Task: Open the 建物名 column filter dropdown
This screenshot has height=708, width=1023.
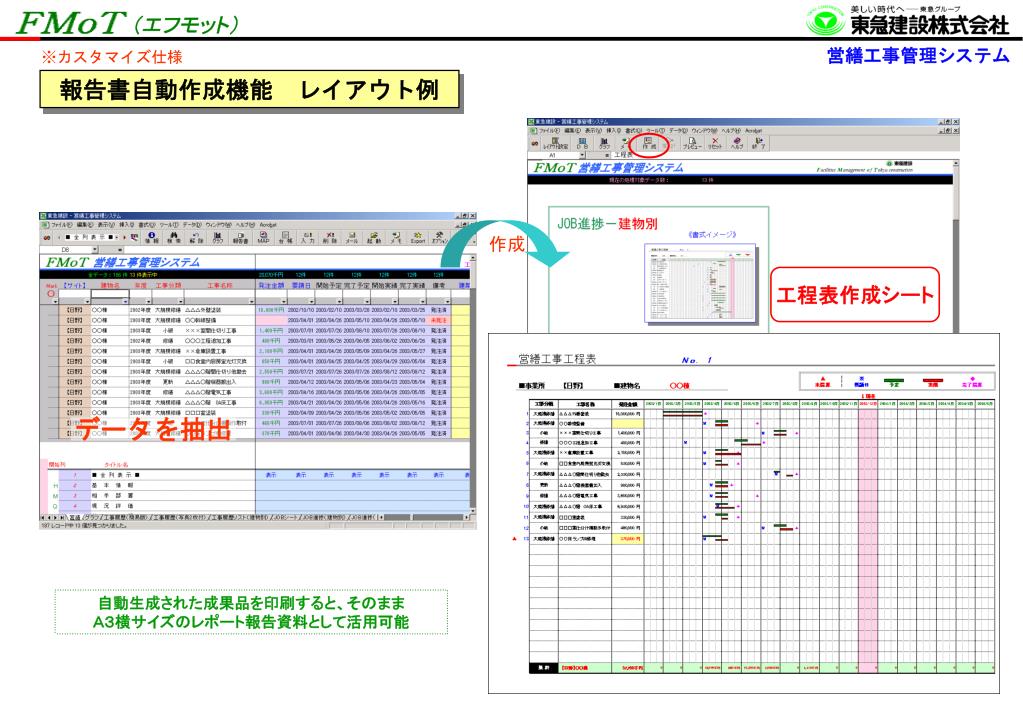Action: (125, 301)
